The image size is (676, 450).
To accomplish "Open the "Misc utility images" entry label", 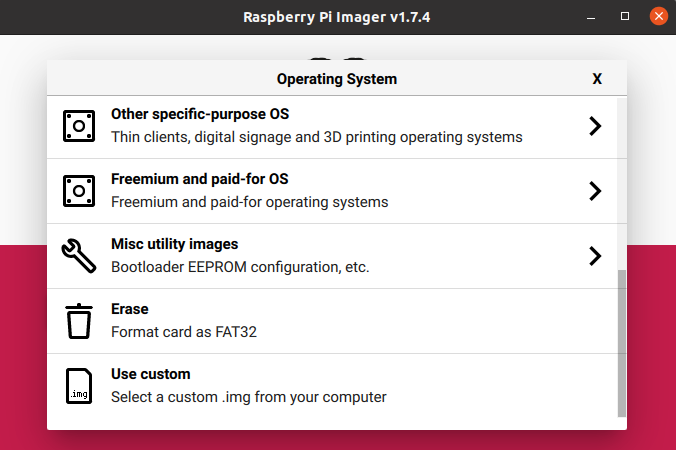I will pos(174,245).
